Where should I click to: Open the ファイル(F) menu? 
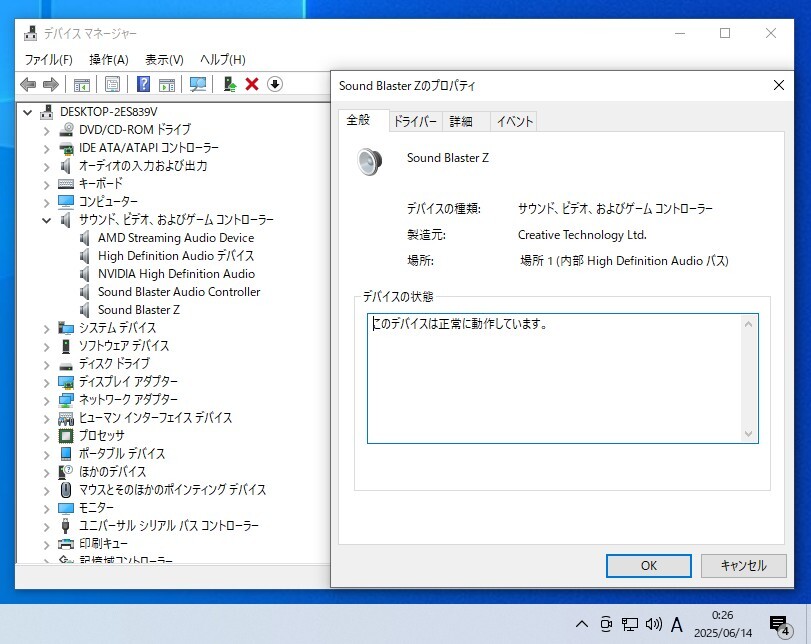pyautogui.click(x=49, y=60)
